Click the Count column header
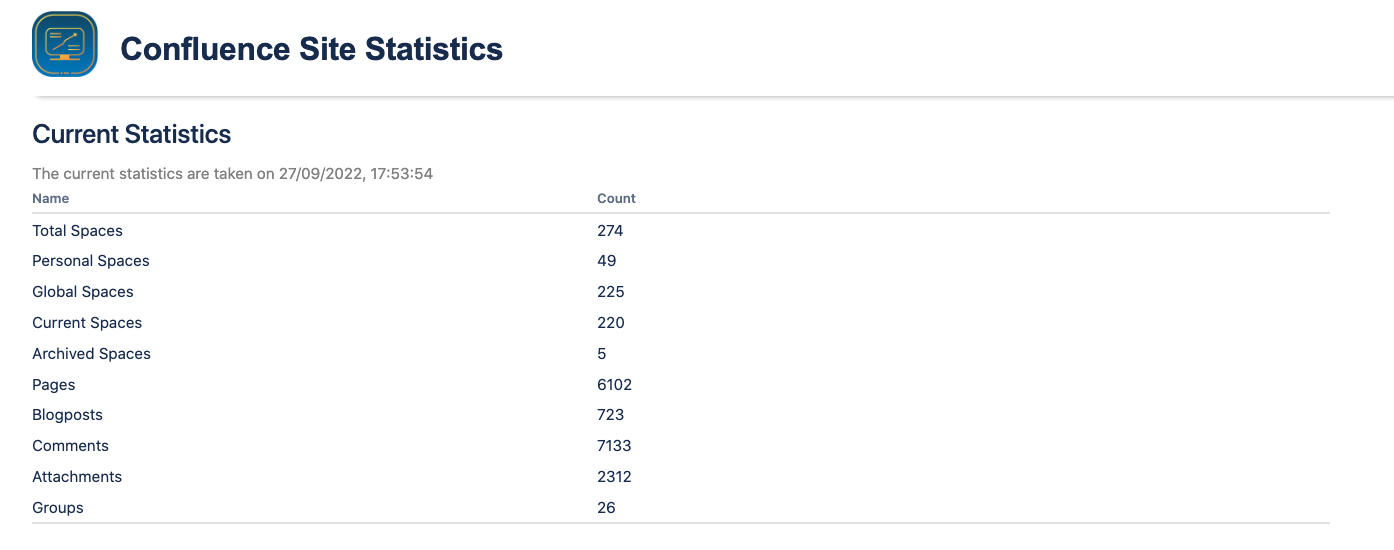This screenshot has width=1394, height=550. [616, 199]
